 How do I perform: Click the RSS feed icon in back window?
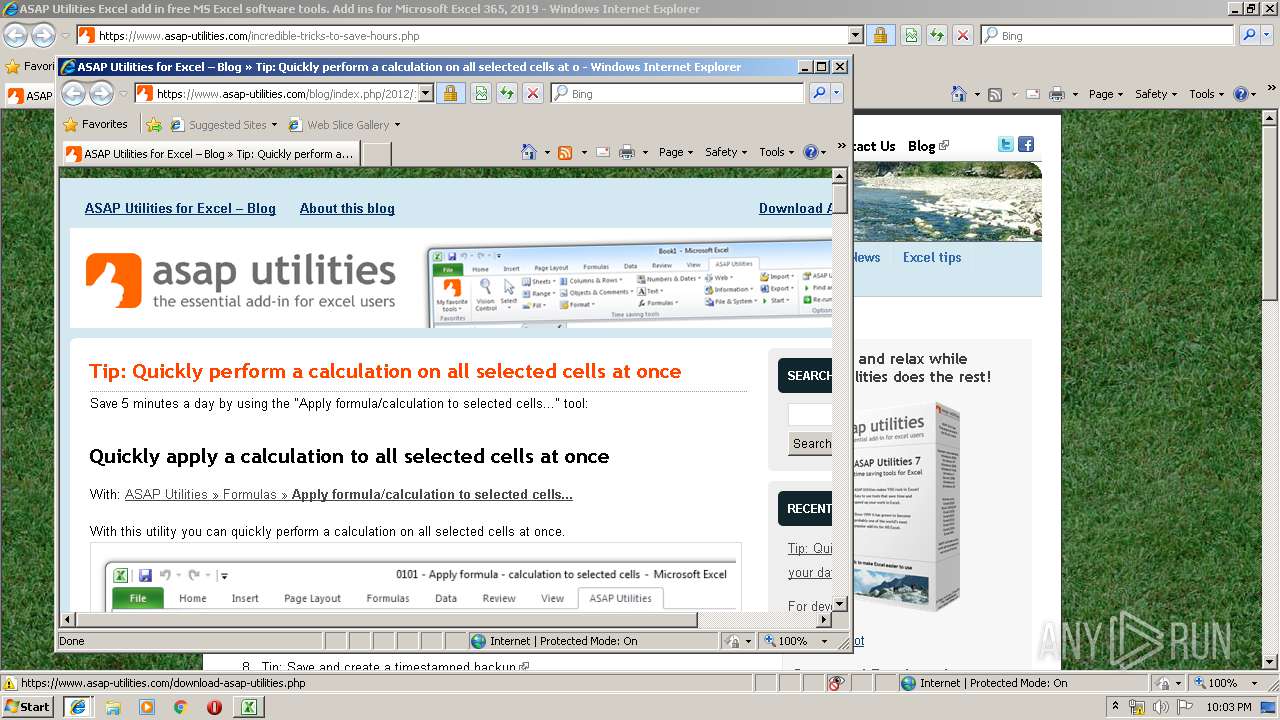pos(995,94)
